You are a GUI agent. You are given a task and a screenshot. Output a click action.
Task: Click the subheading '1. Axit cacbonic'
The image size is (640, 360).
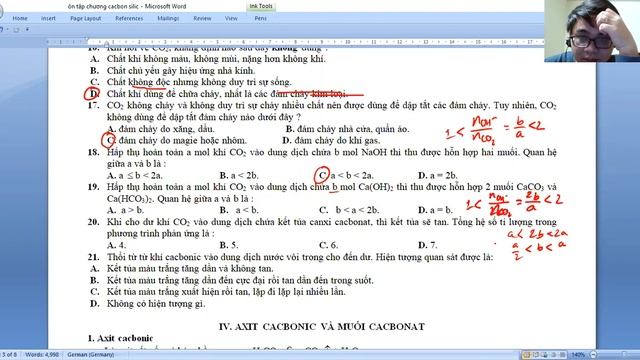[120, 338]
